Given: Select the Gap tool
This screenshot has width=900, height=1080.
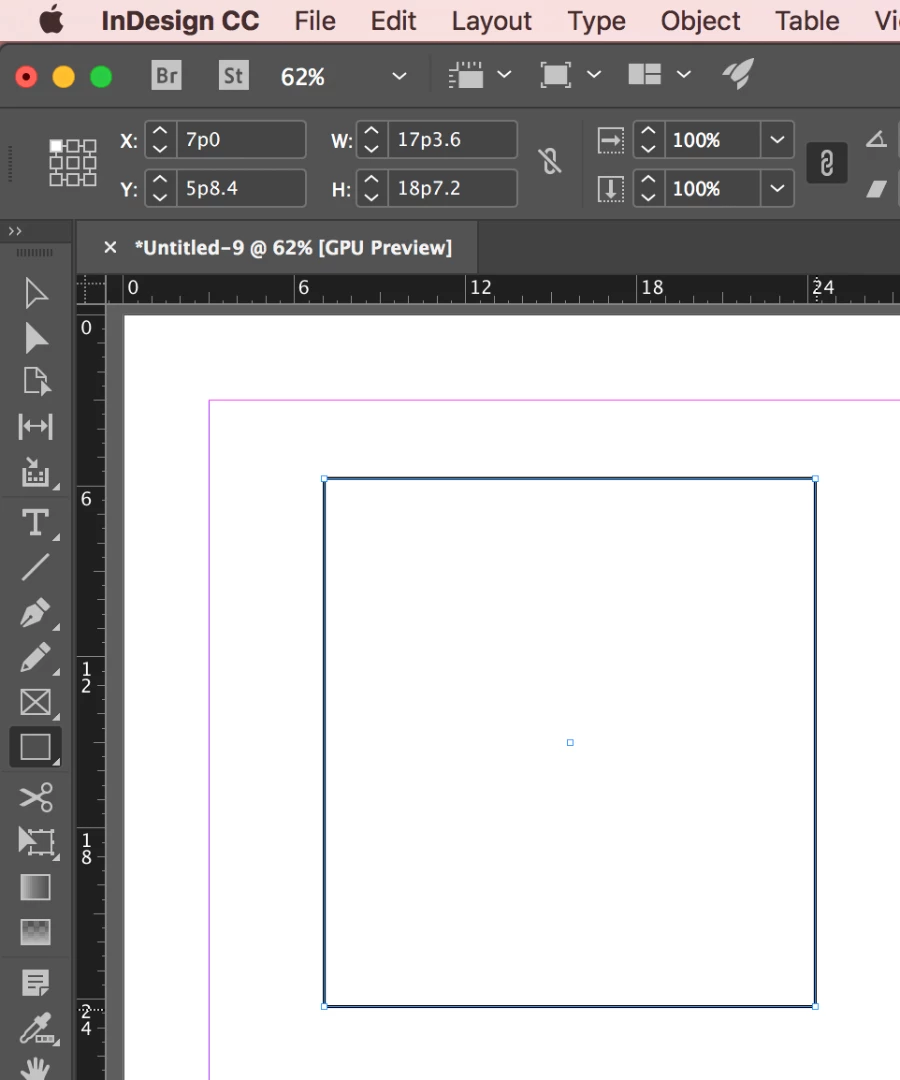Looking at the screenshot, I should (35, 427).
